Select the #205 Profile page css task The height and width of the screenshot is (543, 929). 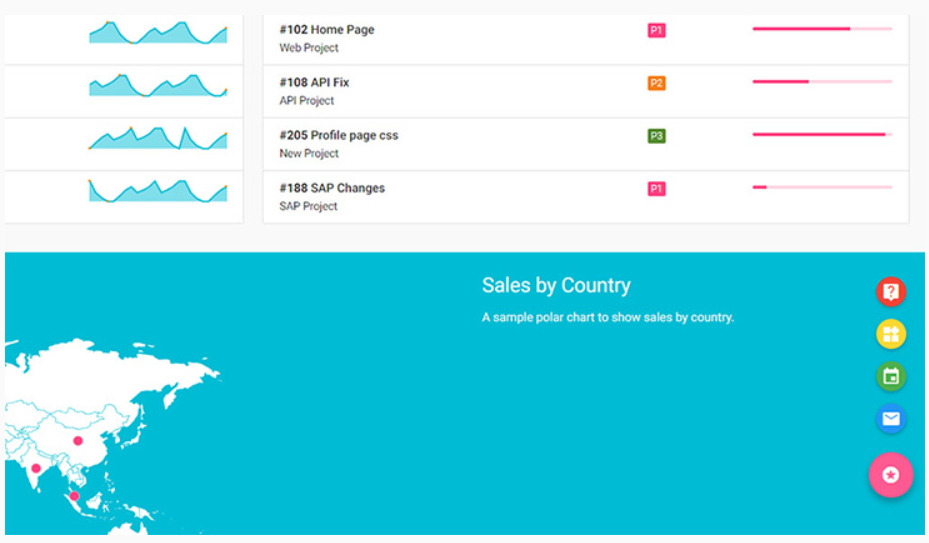338,135
